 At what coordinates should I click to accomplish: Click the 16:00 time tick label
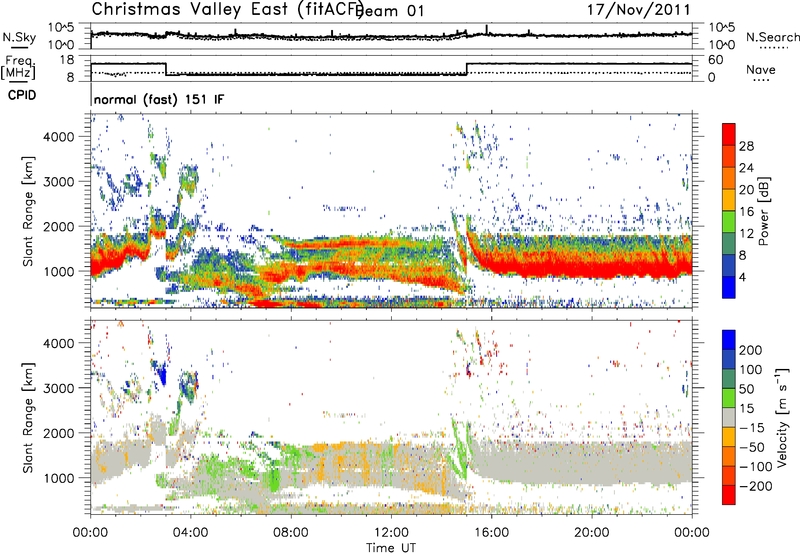click(491, 533)
